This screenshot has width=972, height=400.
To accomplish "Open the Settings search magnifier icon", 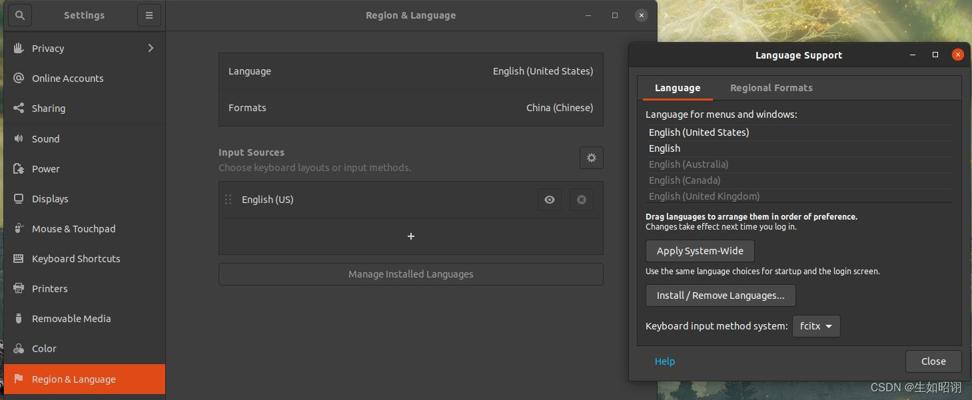I will pos(19,16).
